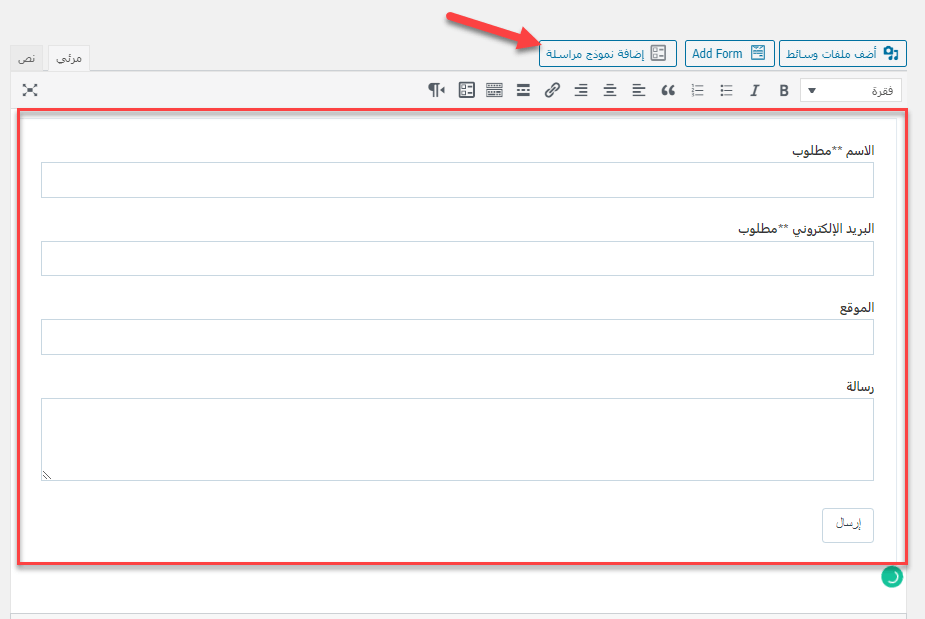The width and height of the screenshot is (925, 619).
Task: Switch to the مرئي visual tab
Action: point(68,58)
